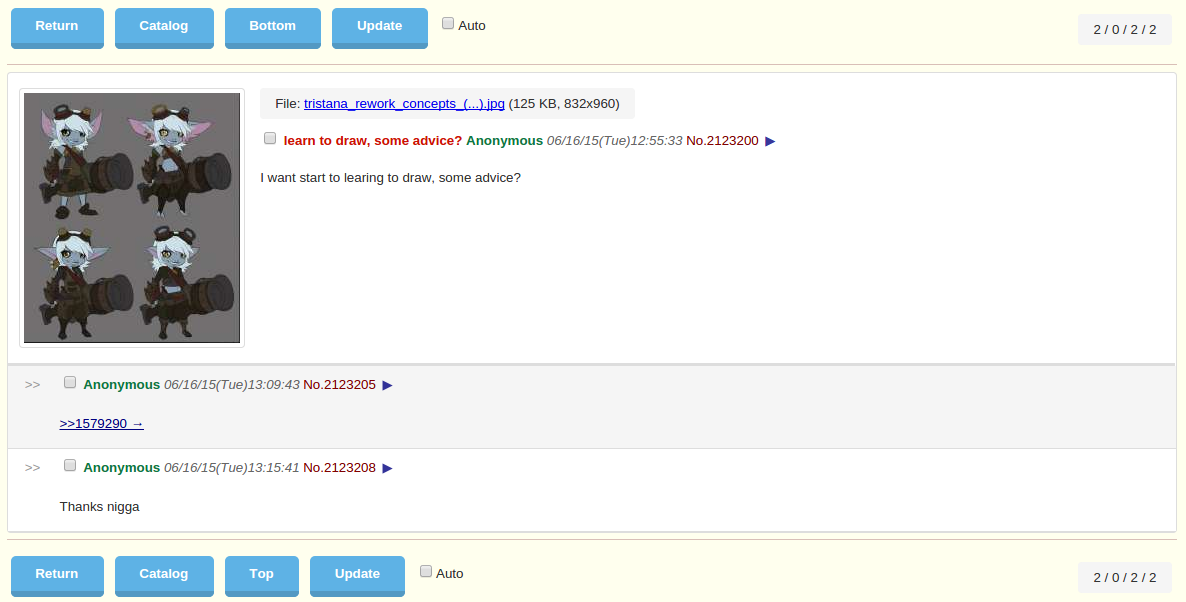
Task: Open Catalog from the top bar
Action: 163,28
